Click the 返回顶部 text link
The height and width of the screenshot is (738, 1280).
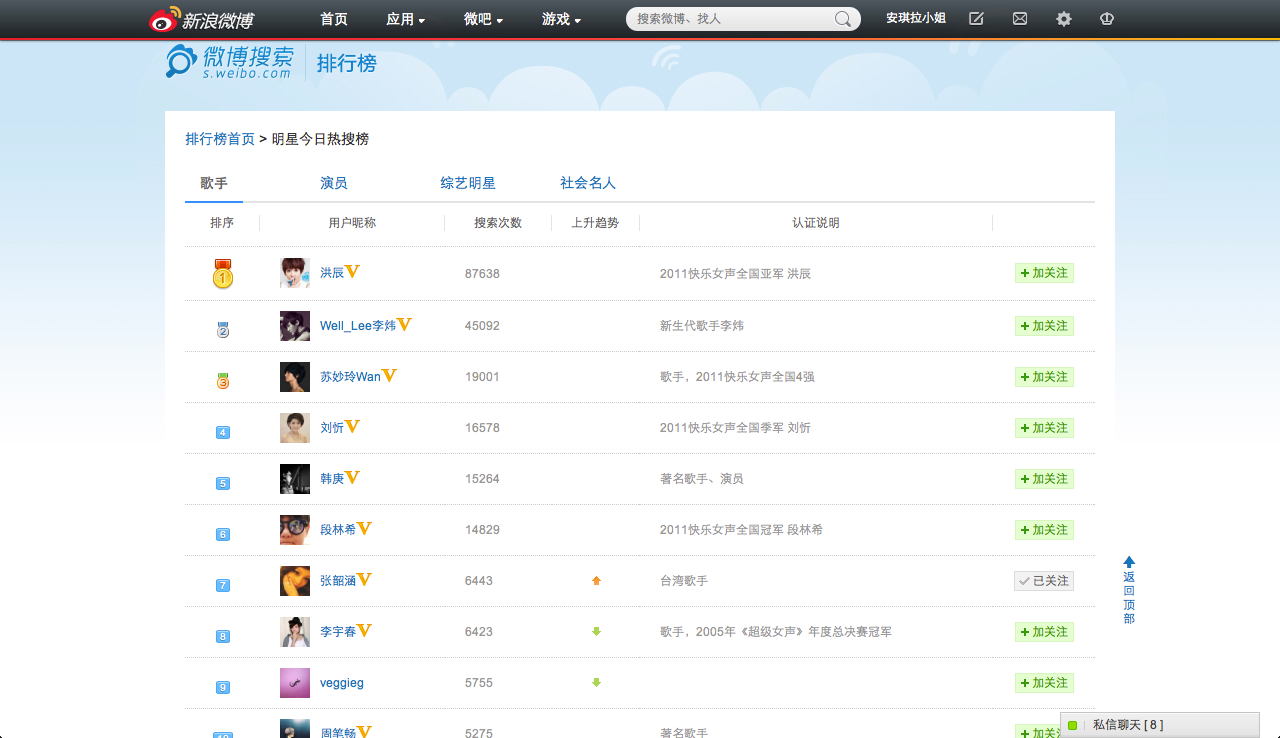point(1129,597)
